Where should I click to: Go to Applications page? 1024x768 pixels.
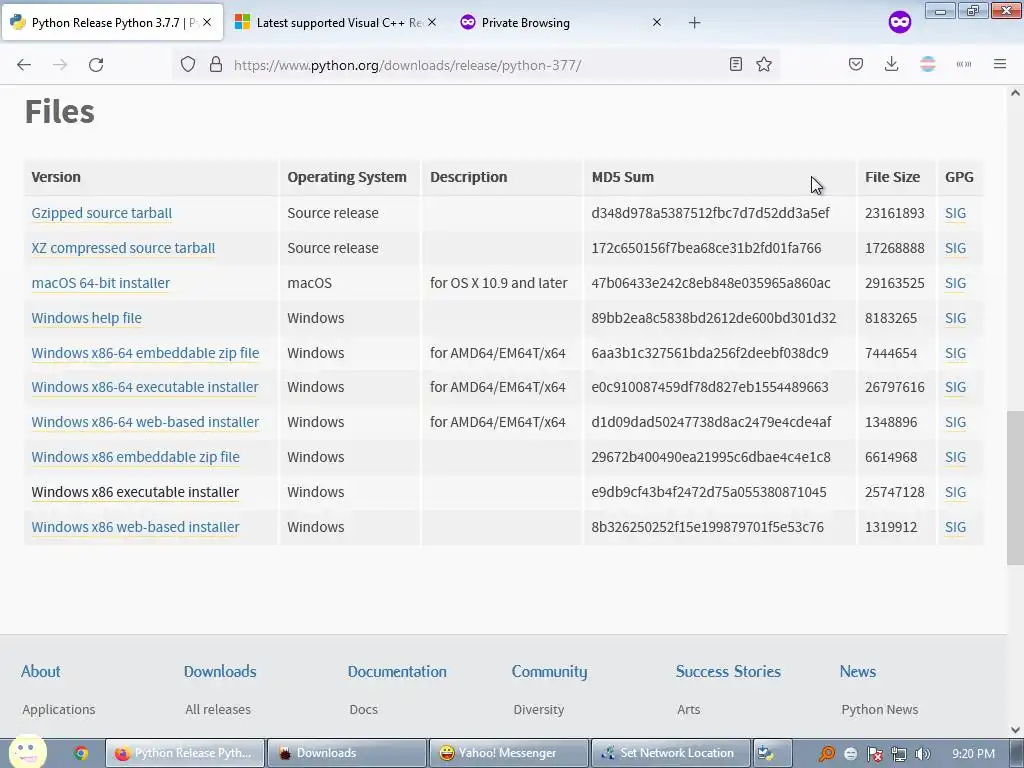tap(59, 709)
